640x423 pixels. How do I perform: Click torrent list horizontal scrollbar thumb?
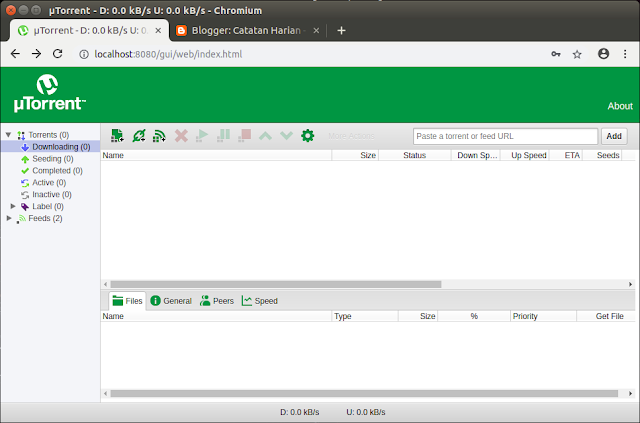point(276,284)
